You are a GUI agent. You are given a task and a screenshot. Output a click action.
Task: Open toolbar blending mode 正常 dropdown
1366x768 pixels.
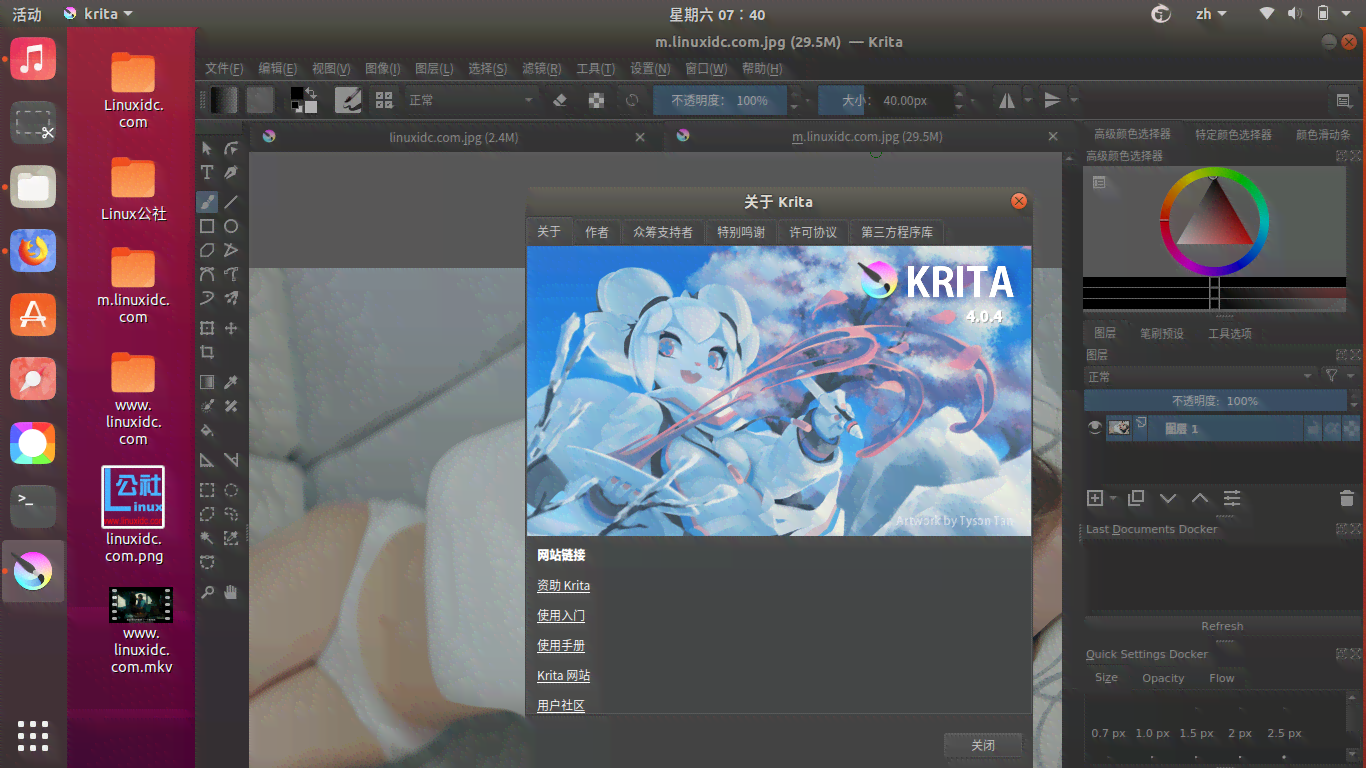(471, 100)
